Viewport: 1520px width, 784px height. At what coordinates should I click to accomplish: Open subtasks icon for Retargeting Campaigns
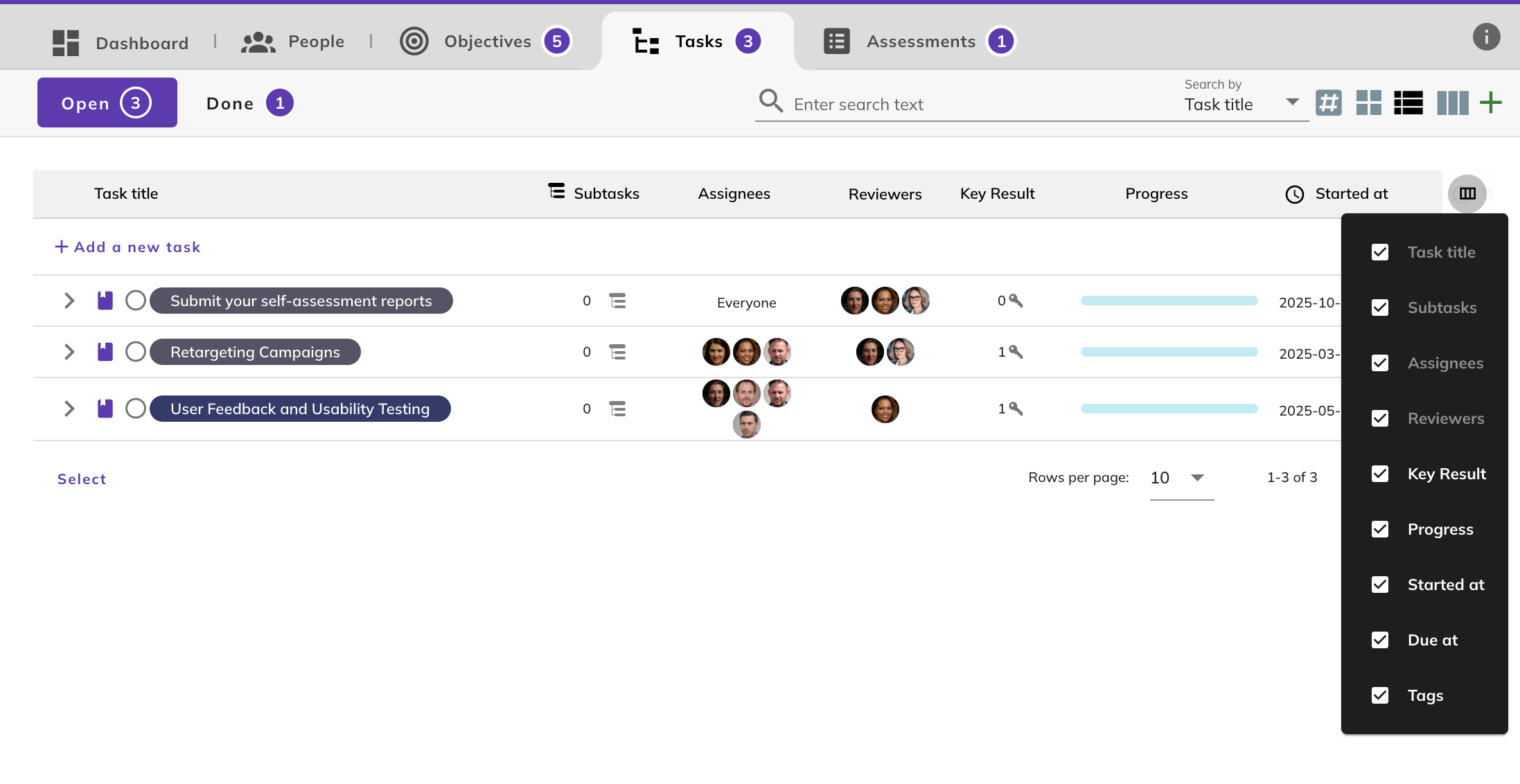point(617,353)
